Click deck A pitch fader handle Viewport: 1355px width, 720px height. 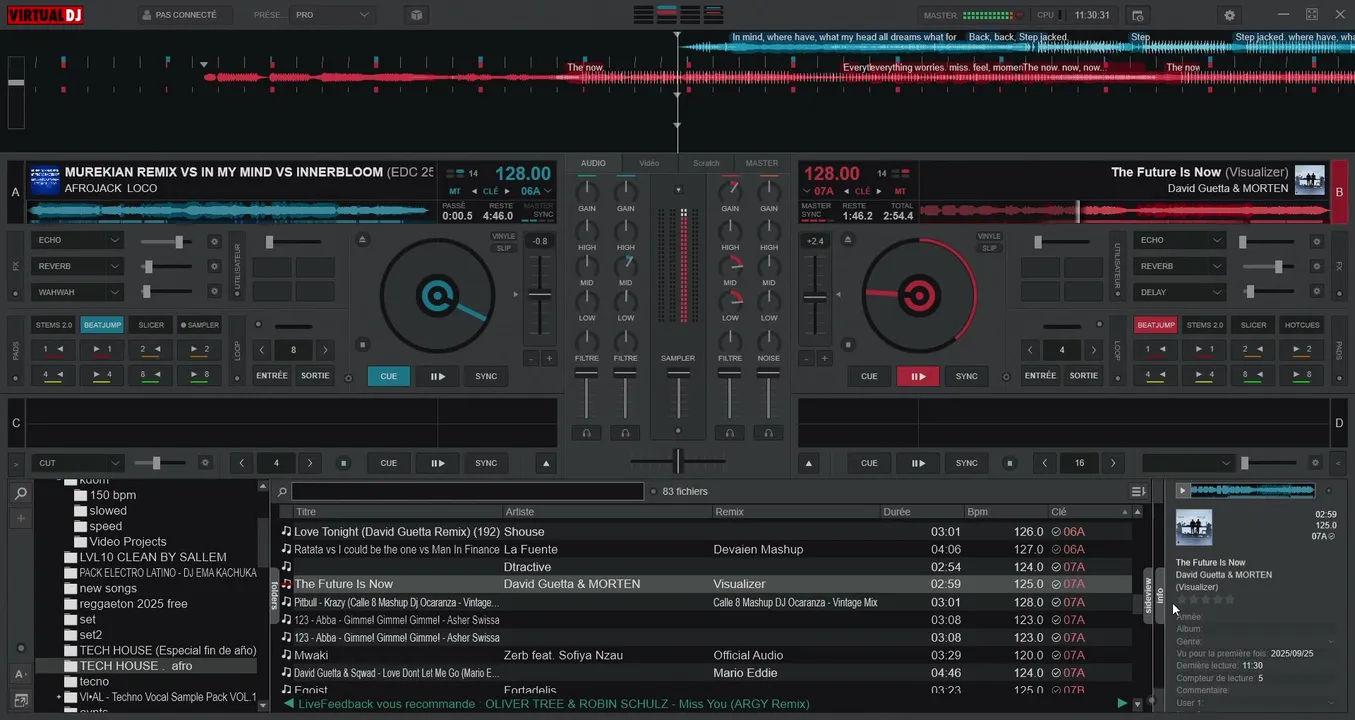pos(540,294)
